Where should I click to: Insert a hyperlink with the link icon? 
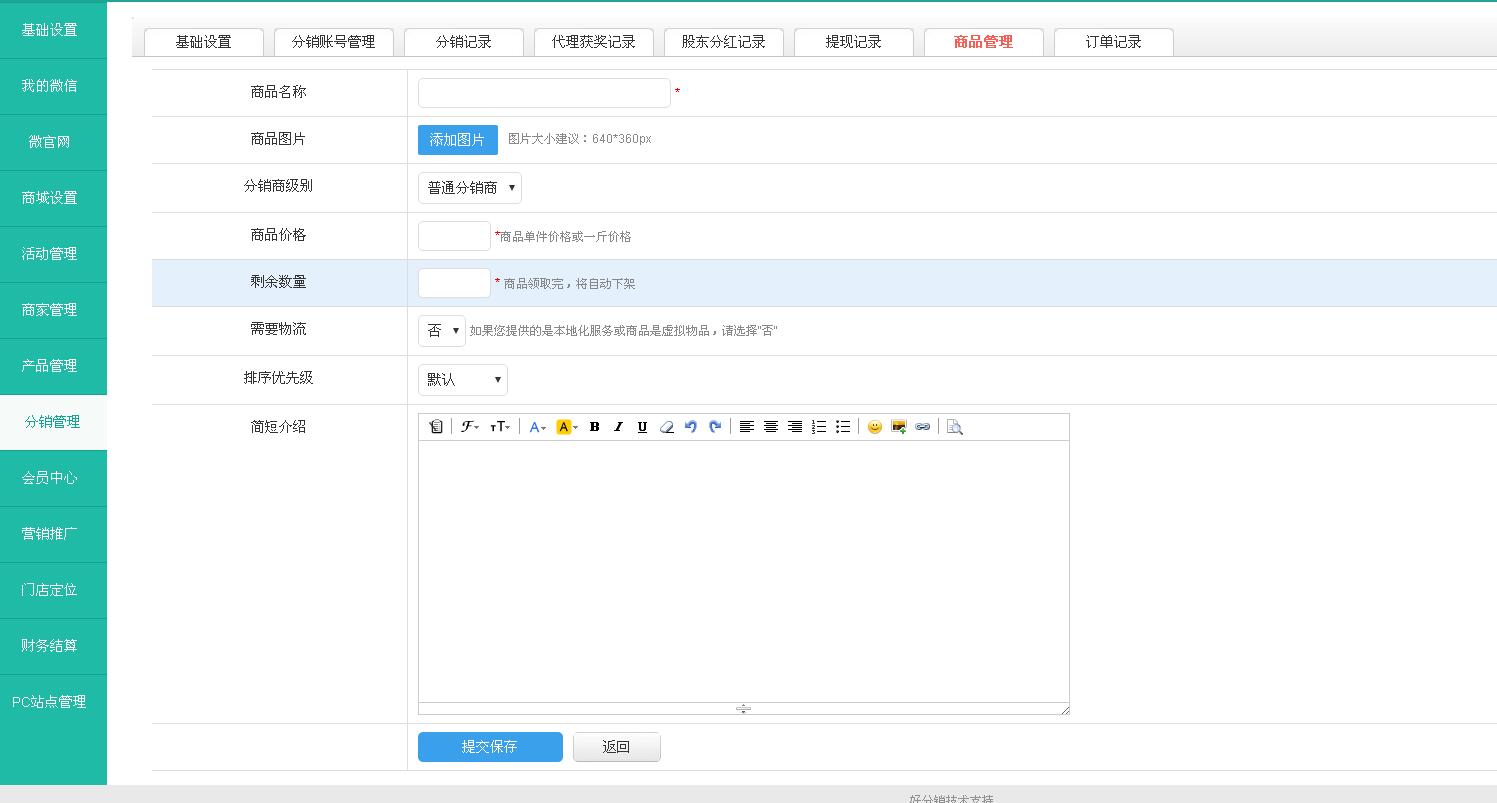922,427
